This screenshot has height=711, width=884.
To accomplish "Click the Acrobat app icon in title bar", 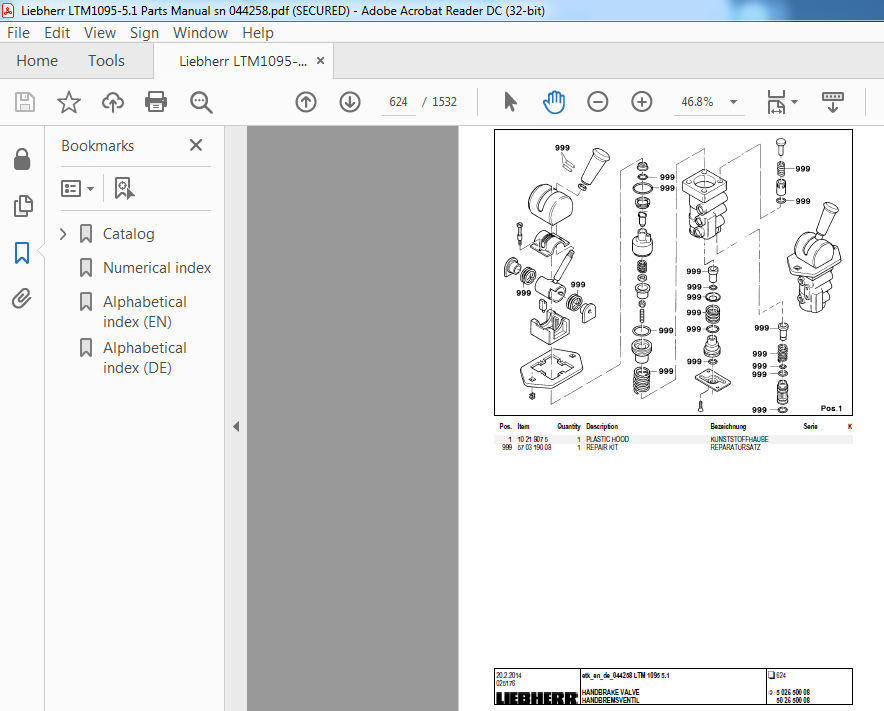I will tap(8, 10).
